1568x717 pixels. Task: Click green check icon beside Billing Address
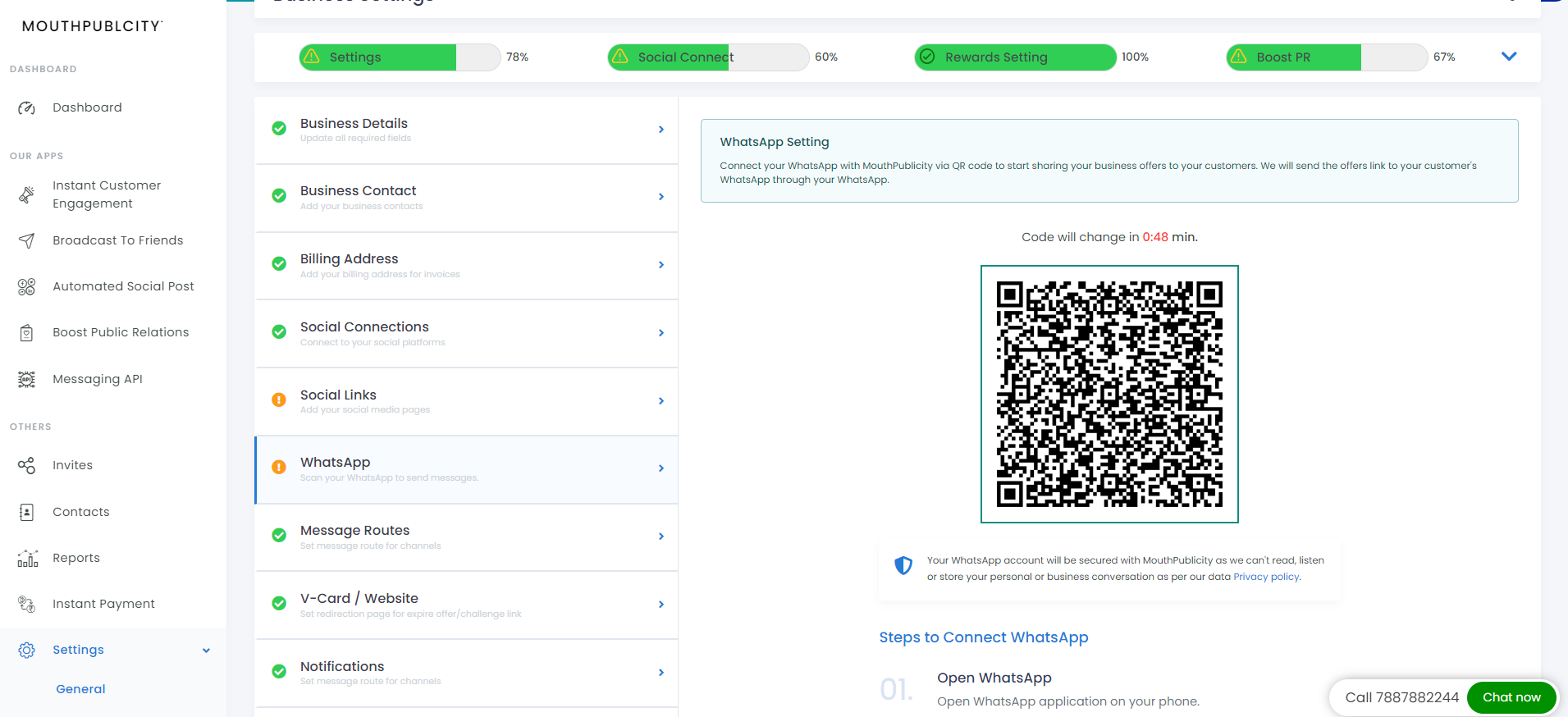[x=279, y=264]
